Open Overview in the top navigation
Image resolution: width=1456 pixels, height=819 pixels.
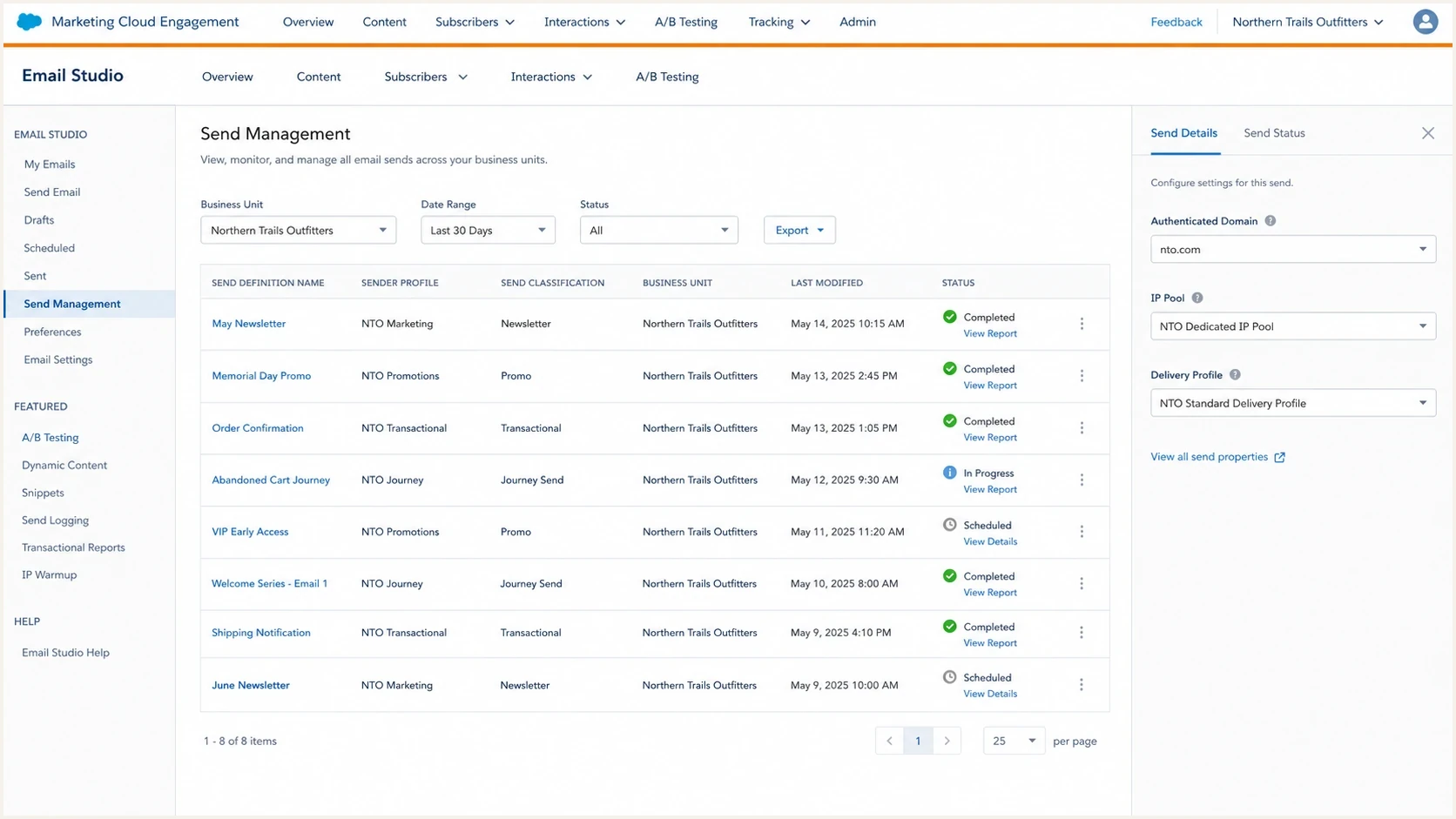coord(308,22)
